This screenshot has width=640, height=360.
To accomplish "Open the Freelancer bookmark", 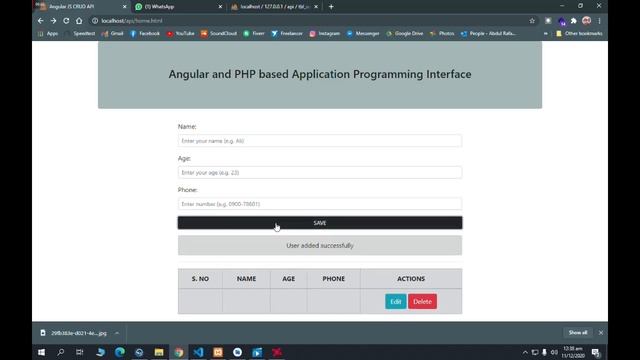I will 287,33.
